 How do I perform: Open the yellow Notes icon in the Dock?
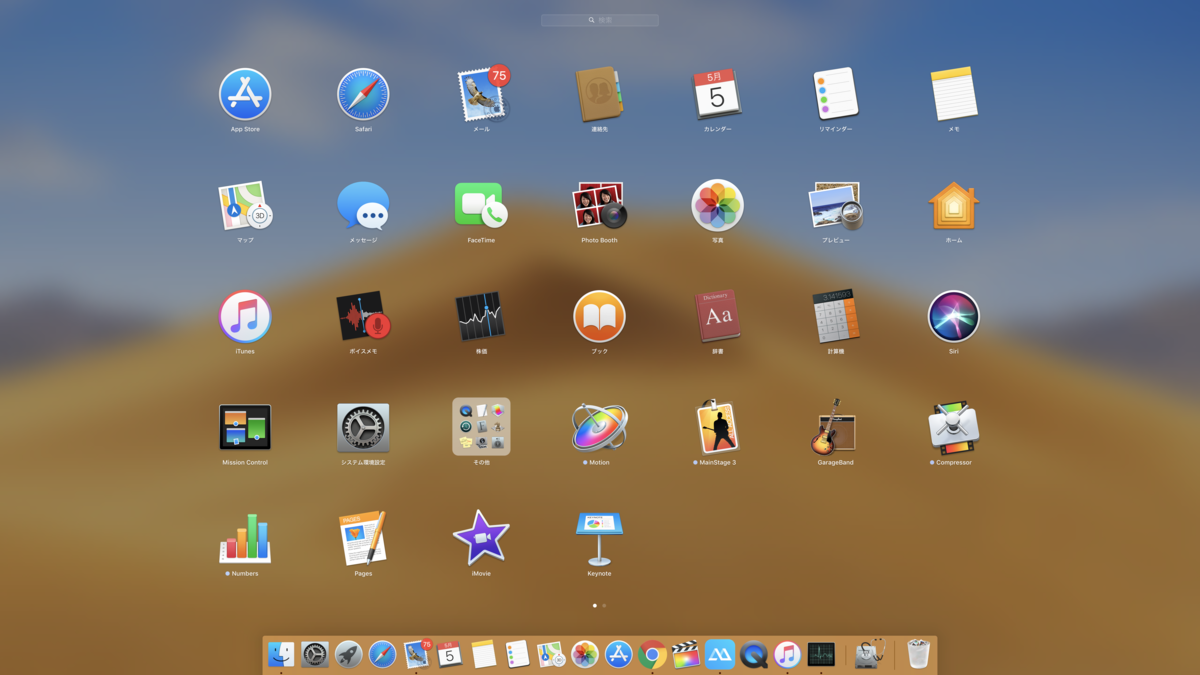click(483, 654)
